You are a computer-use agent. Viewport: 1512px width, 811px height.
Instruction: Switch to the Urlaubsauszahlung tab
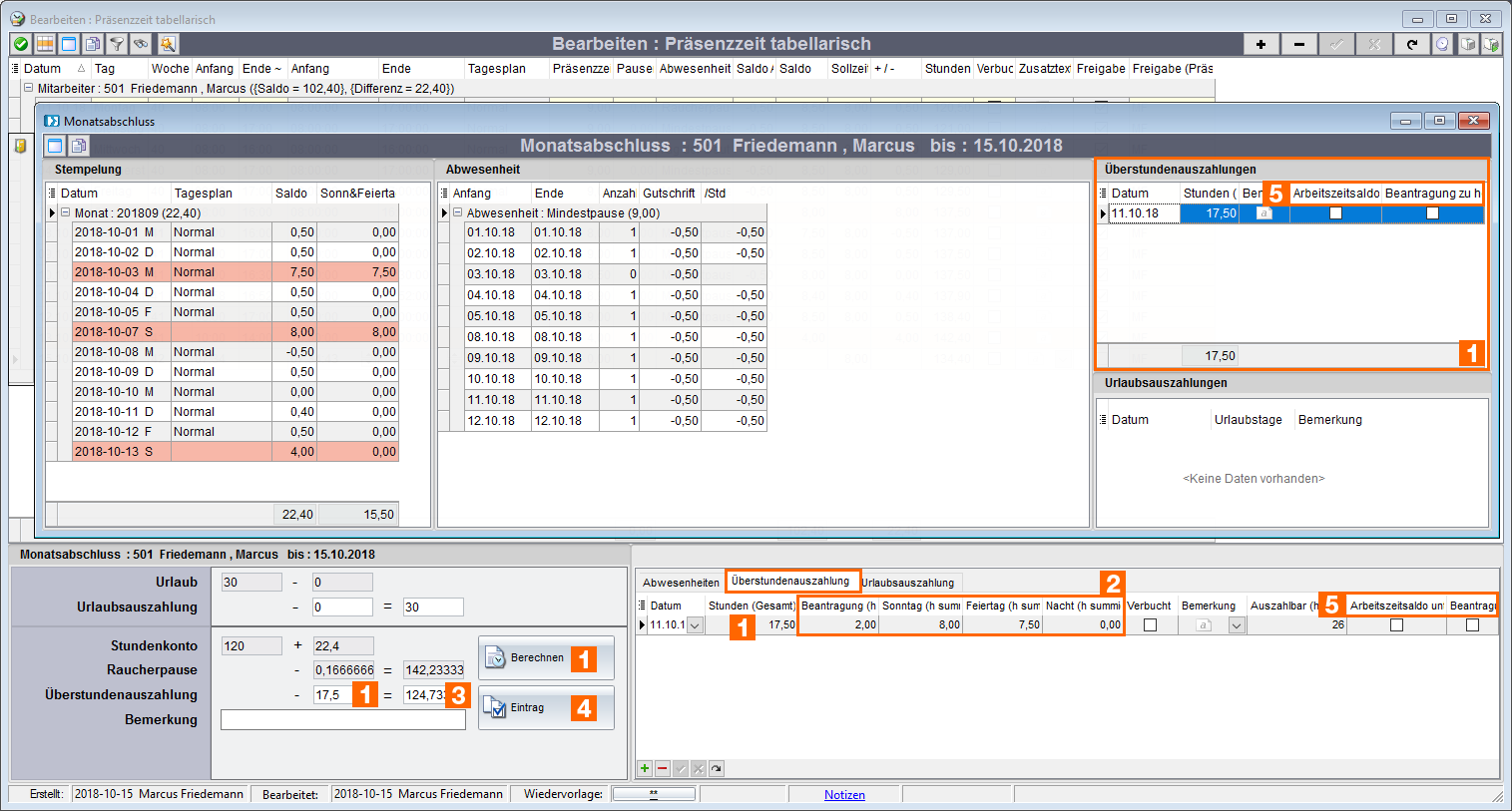pos(908,583)
